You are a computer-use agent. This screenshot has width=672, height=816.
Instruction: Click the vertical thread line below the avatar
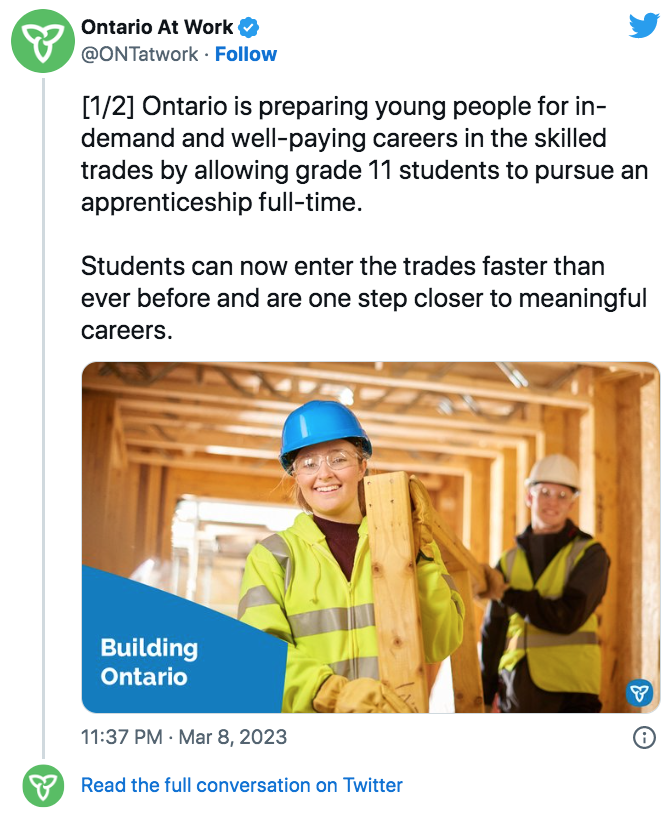pyautogui.click(x=41, y=400)
